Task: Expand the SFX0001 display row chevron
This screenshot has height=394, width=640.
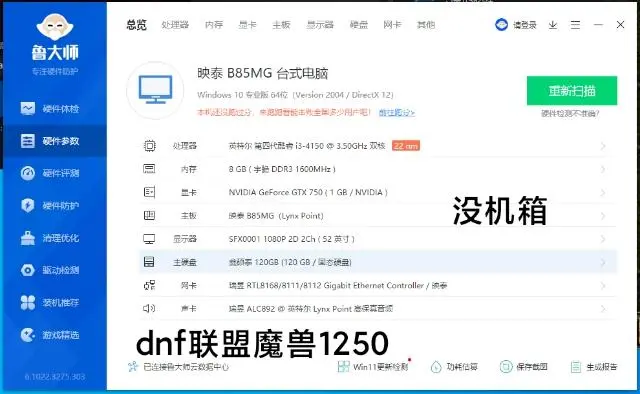Action: point(603,239)
